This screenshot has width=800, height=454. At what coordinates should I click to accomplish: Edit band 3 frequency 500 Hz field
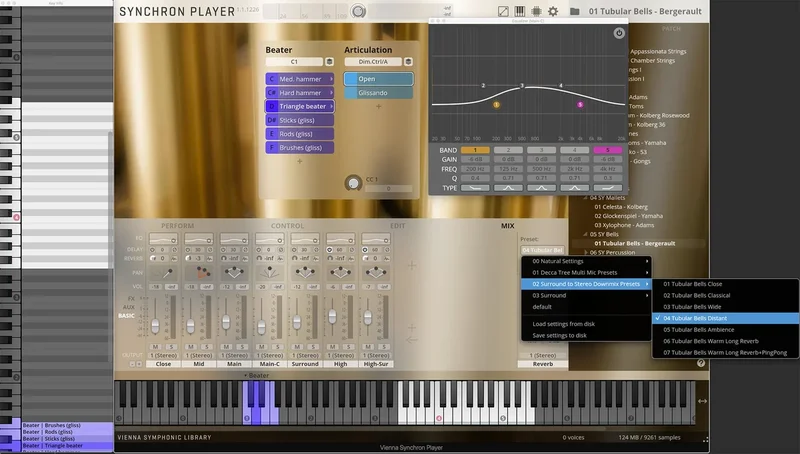541,169
